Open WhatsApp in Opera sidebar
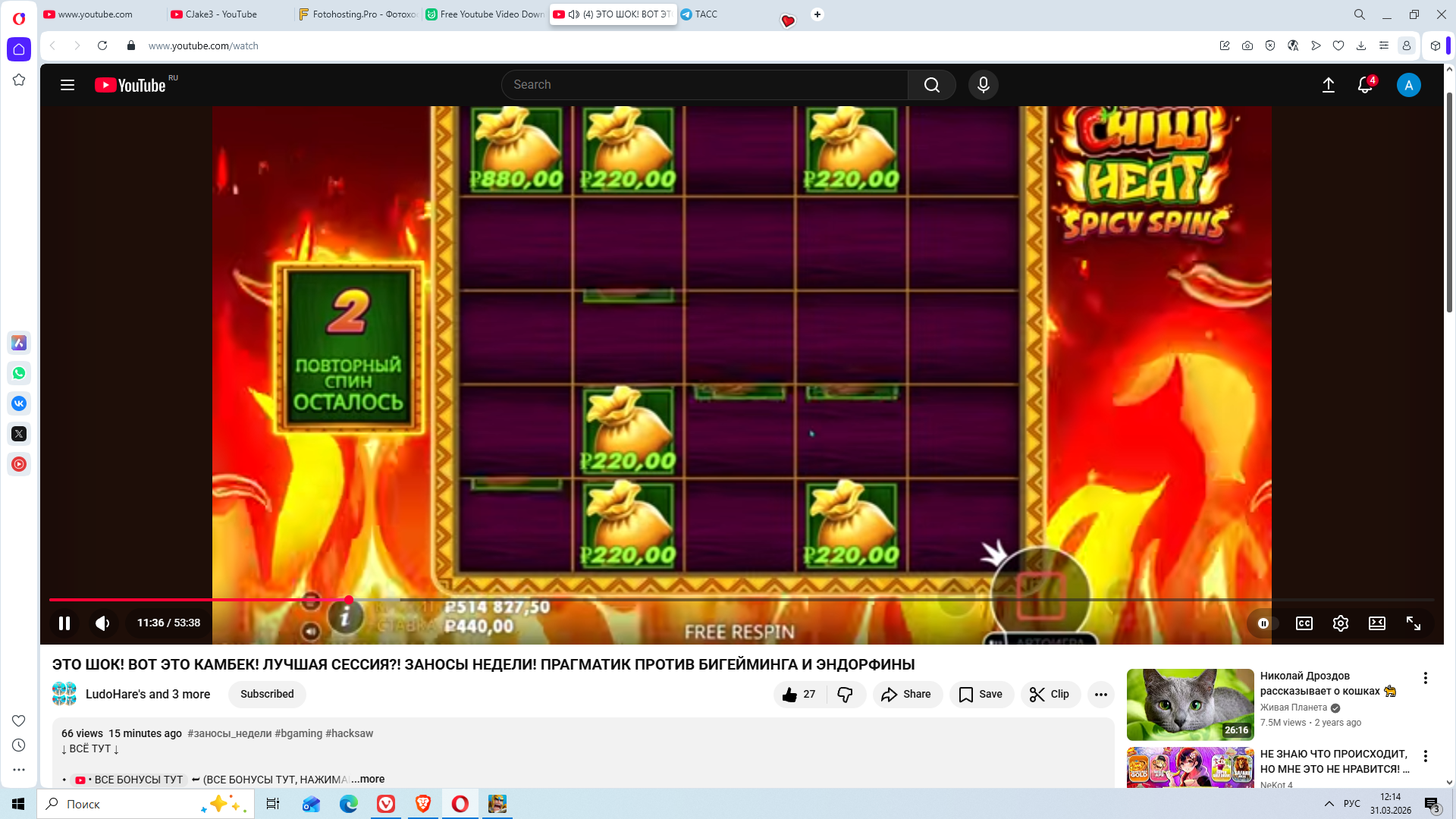 [19, 373]
